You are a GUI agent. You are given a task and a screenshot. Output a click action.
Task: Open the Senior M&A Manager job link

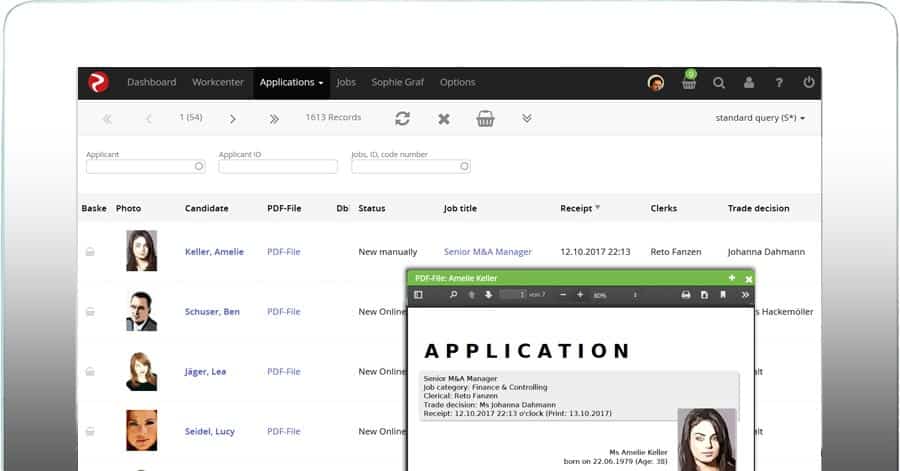(x=487, y=252)
